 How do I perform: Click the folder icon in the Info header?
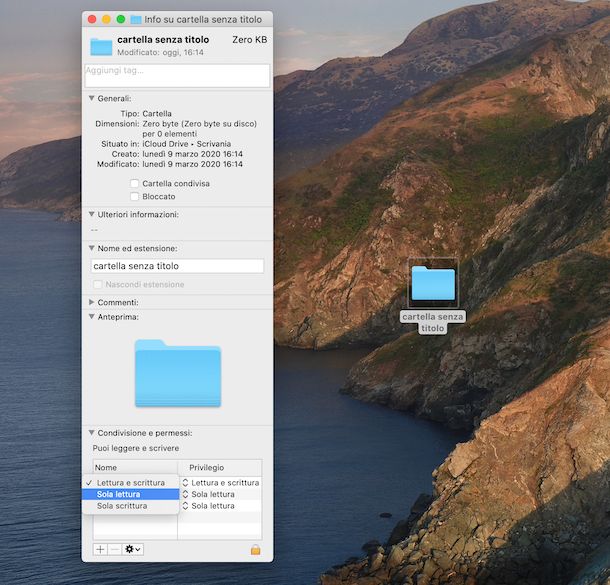(101, 46)
